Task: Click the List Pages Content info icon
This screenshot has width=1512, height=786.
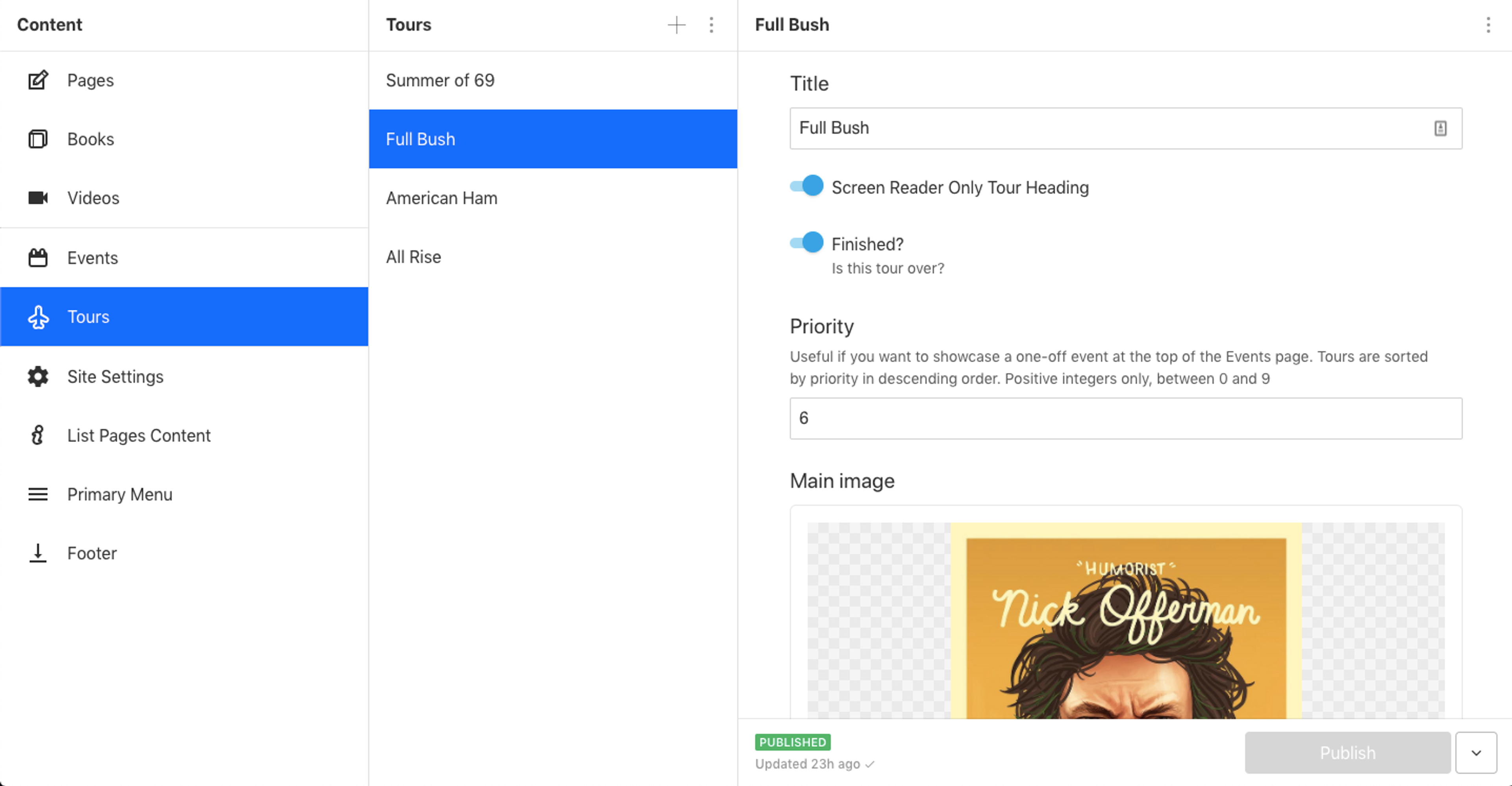Action: coord(38,435)
